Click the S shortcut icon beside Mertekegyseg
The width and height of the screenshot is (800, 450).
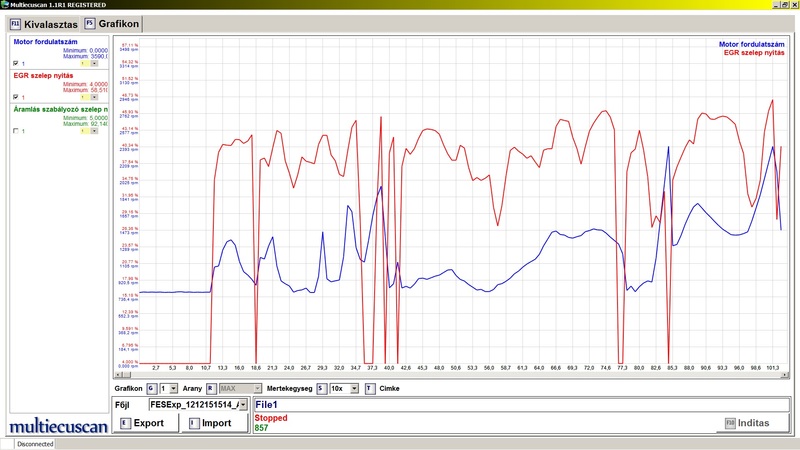coord(321,387)
